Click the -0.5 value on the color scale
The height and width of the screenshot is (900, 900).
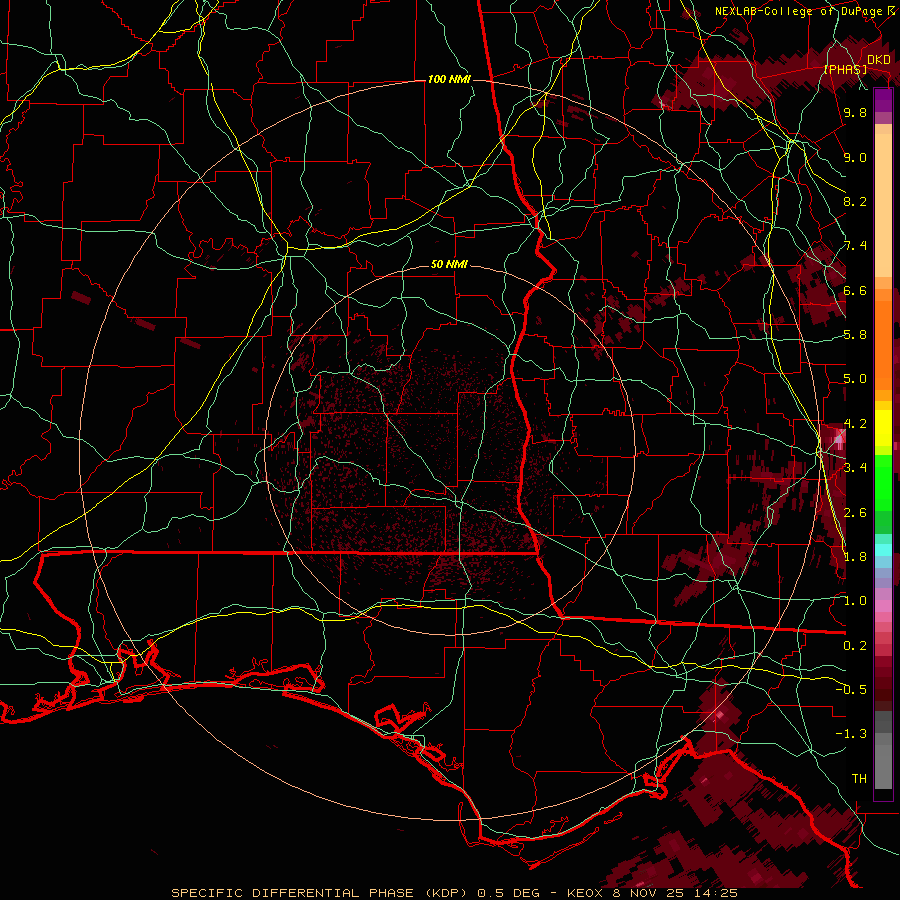click(851, 689)
